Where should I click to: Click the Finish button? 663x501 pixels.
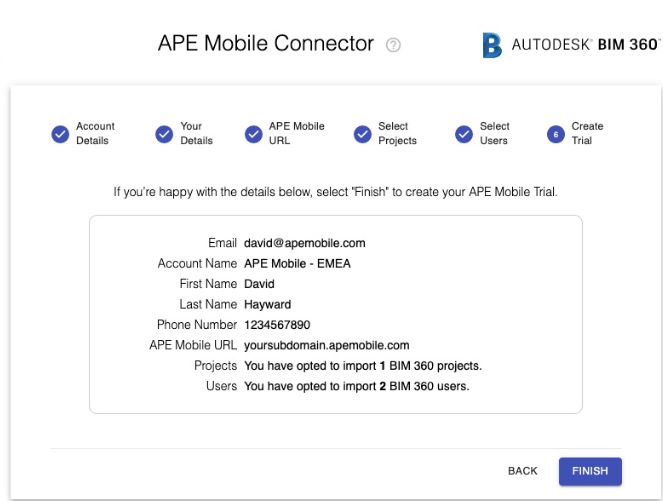coord(590,471)
